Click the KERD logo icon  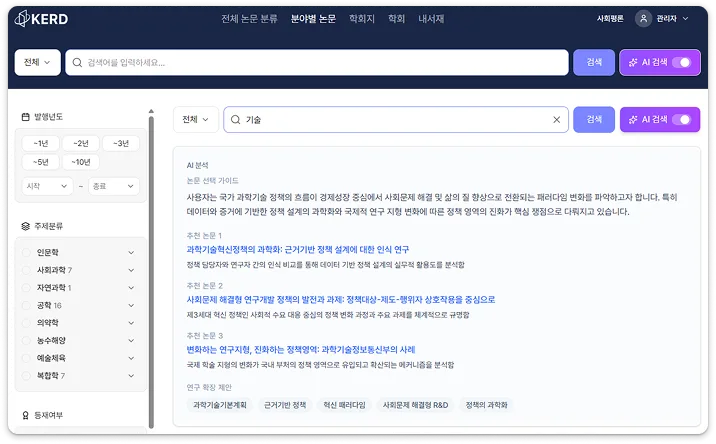[x=22, y=19]
